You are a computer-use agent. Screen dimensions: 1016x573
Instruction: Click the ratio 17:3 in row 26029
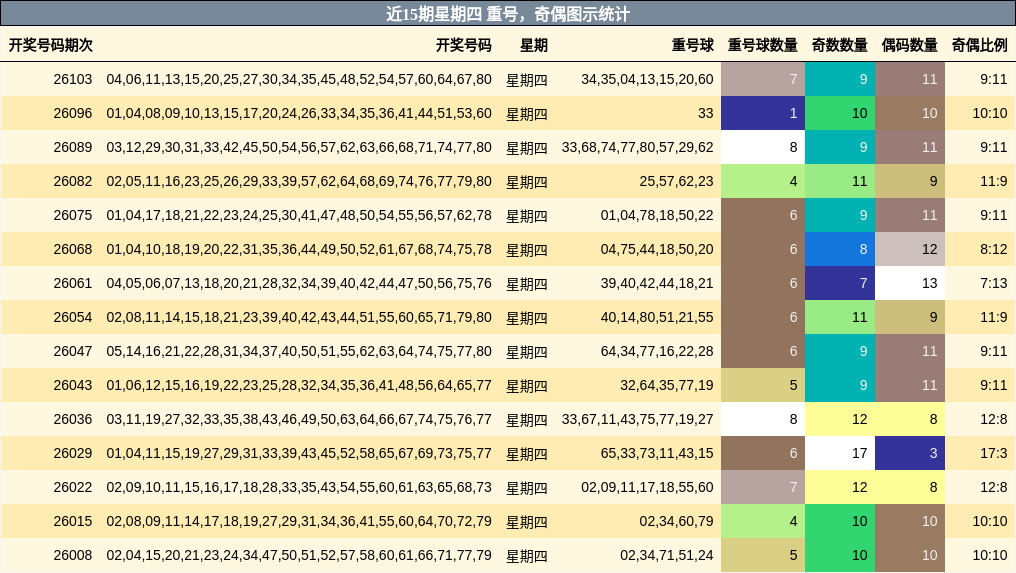coord(993,453)
